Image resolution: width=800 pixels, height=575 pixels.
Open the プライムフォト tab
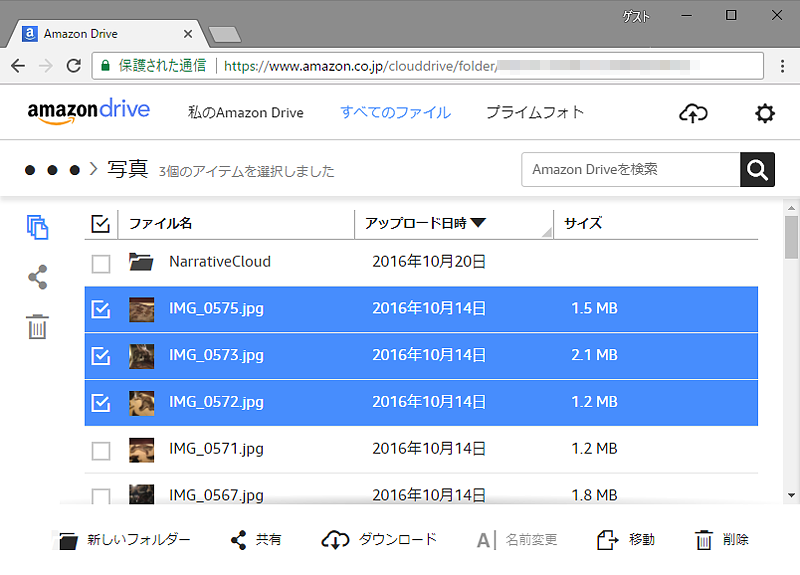click(535, 112)
